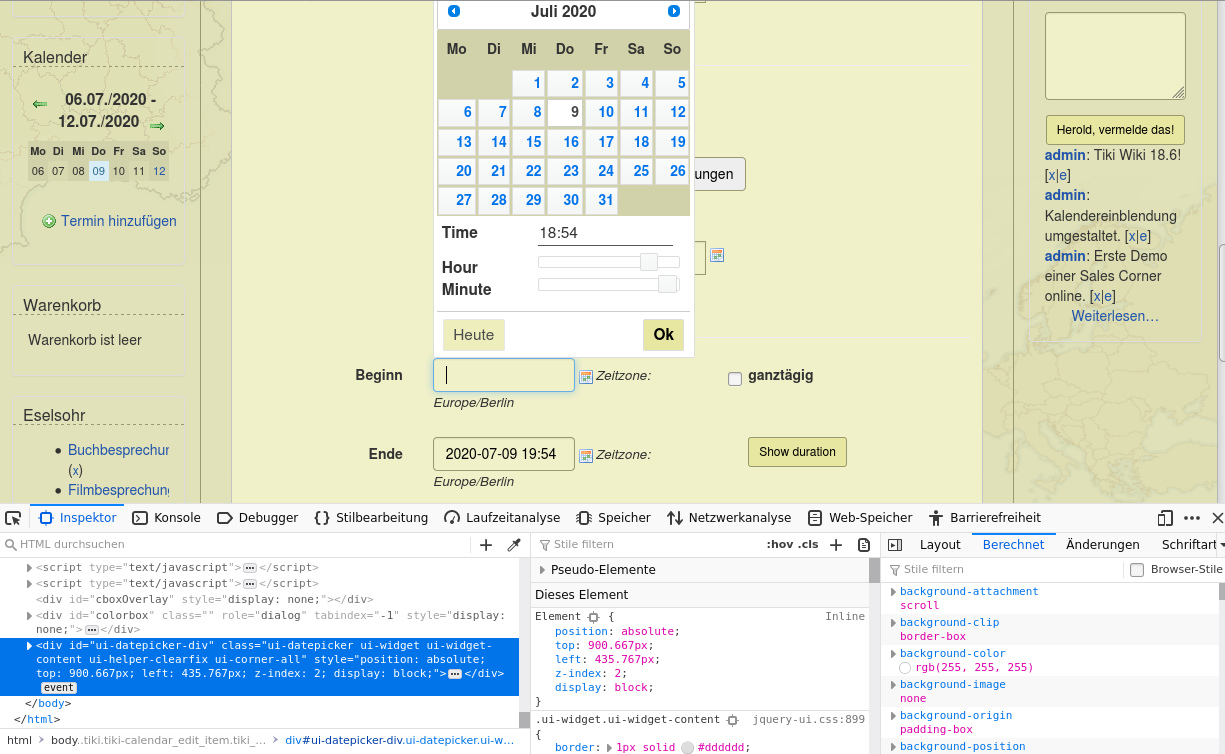
Task: Confirm datepicker with Ok button
Action: click(664, 335)
